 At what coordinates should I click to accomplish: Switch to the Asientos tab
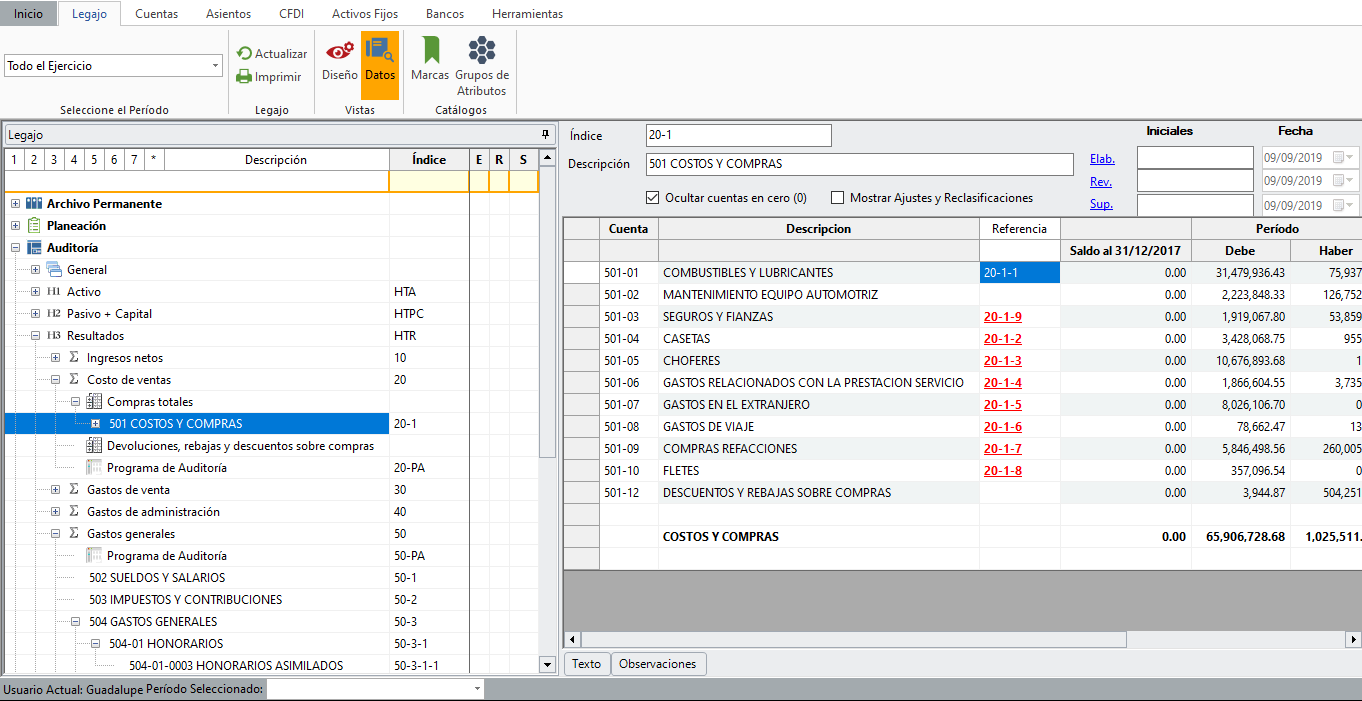point(228,14)
